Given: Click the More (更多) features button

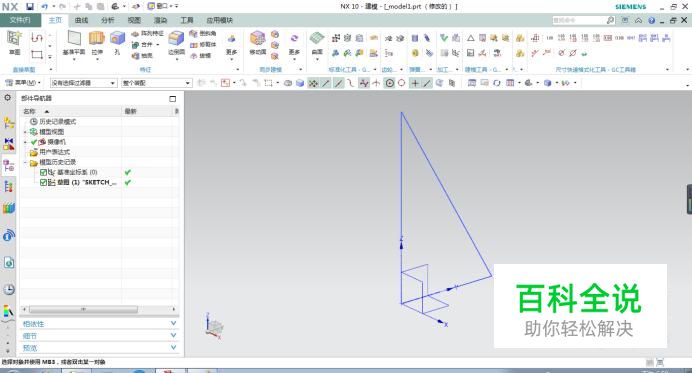Looking at the screenshot, I should [231, 44].
